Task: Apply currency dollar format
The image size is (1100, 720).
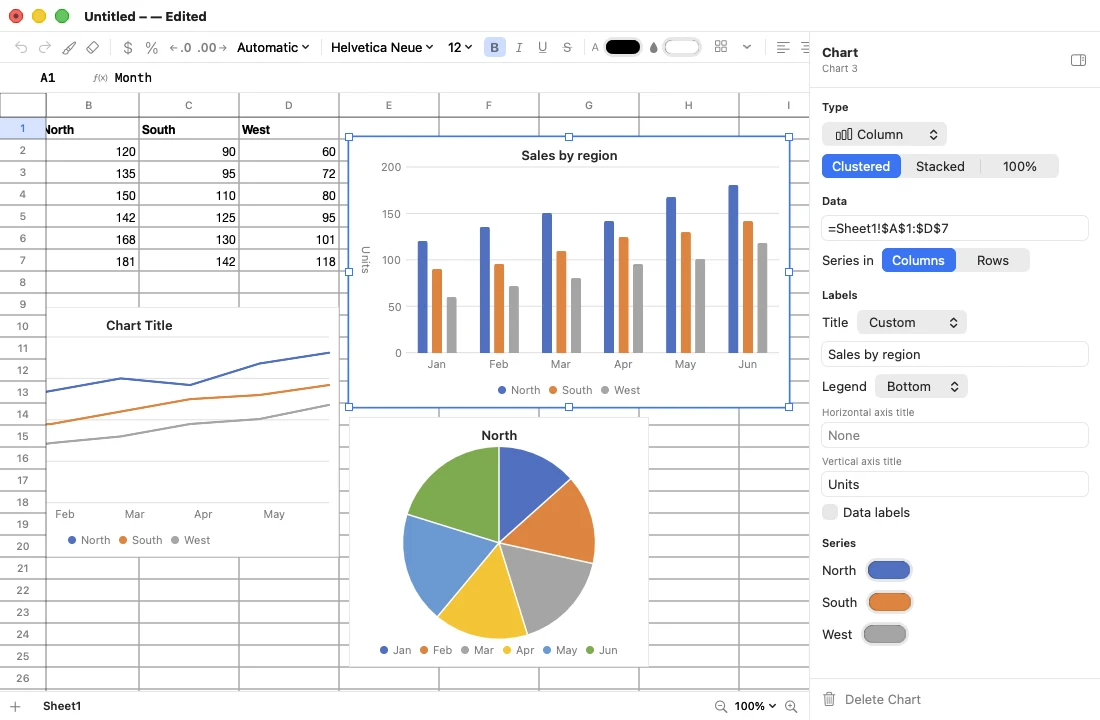Action: [x=128, y=47]
